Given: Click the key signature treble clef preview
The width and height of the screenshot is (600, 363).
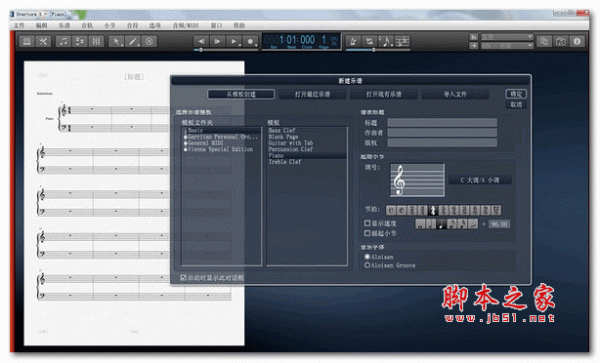Looking at the screenshot, I should (x=417, y=180).
